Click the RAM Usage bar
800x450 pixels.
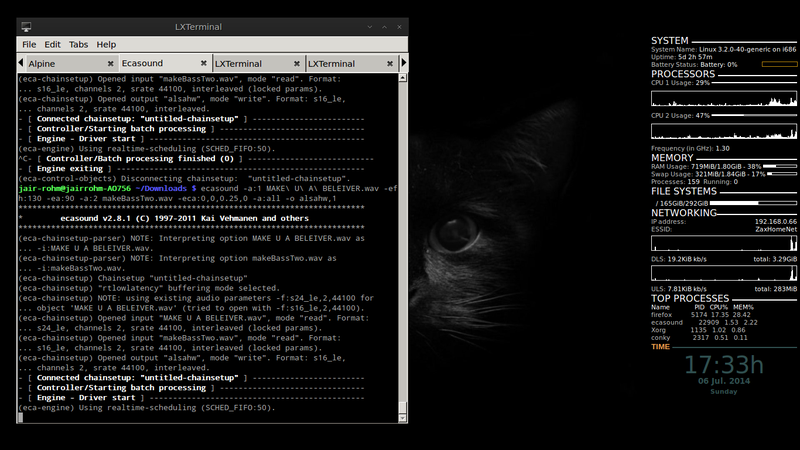tap(780, 166)
